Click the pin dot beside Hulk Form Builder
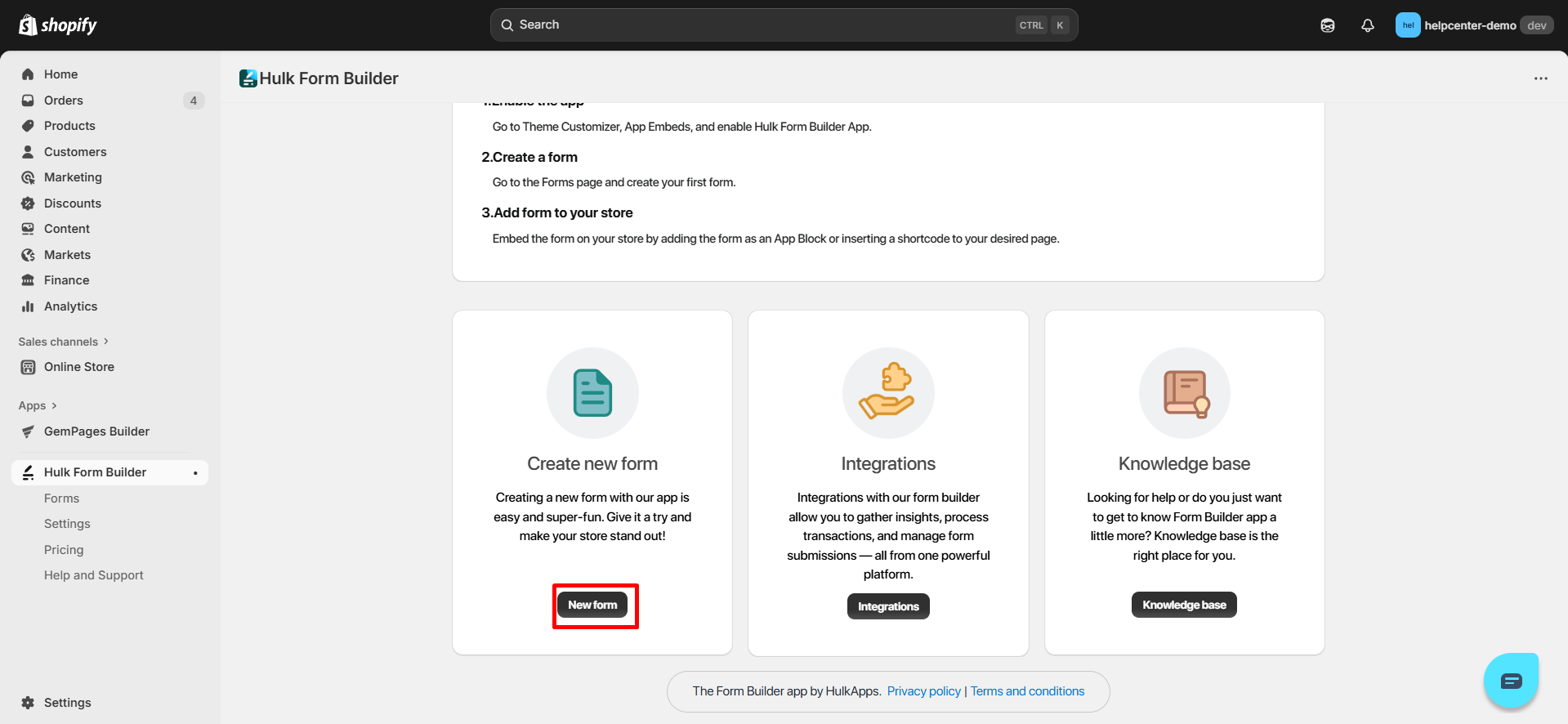Screen dimensions: 1568x724 tap(195, 473)
